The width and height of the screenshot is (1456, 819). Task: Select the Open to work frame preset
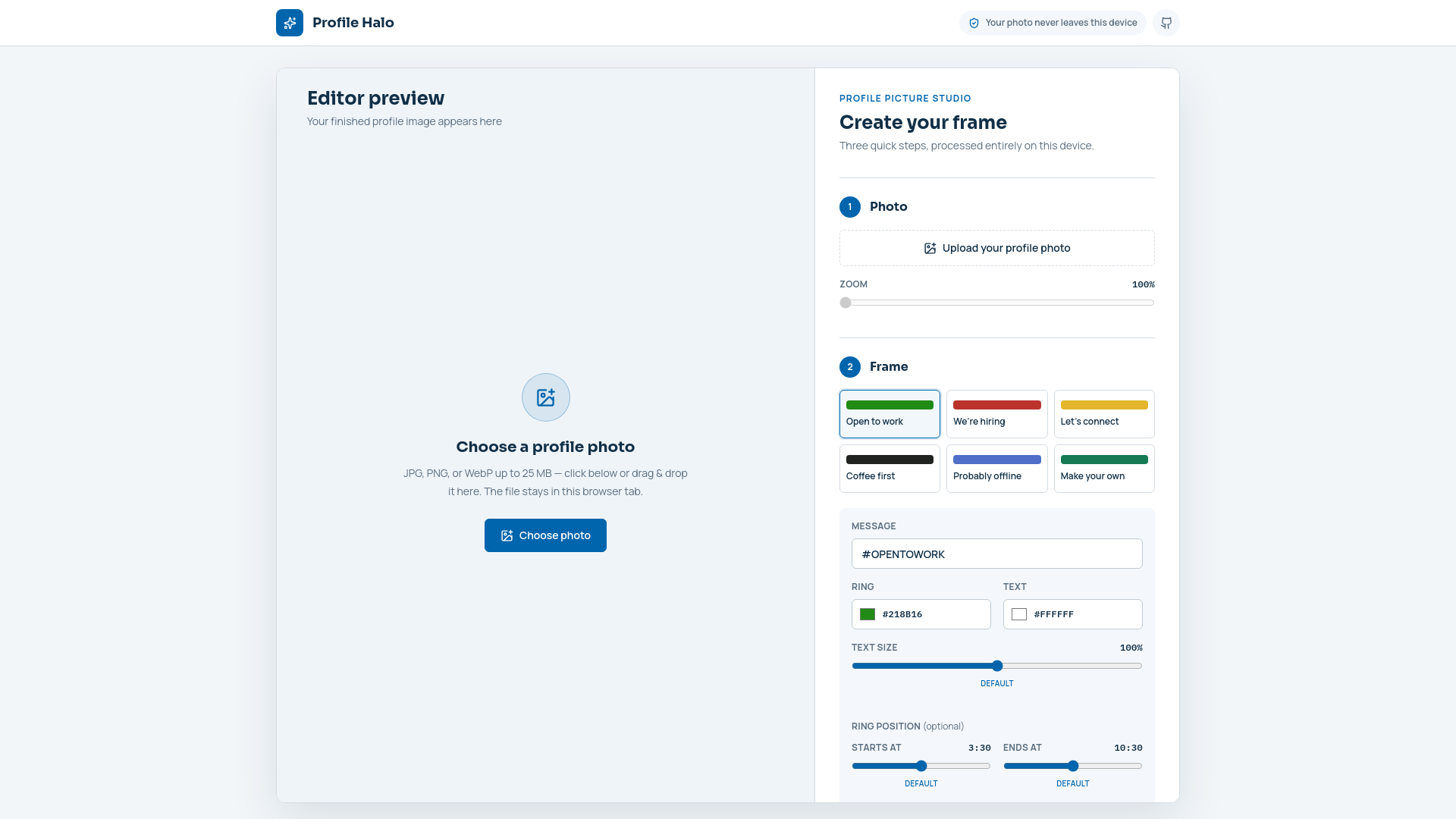coord(890,414)
